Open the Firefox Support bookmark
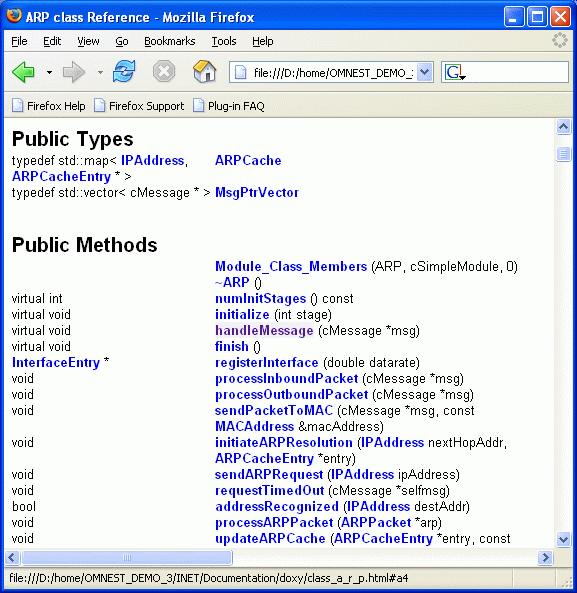Screen dimensions: 577x593 coord(139,106)
